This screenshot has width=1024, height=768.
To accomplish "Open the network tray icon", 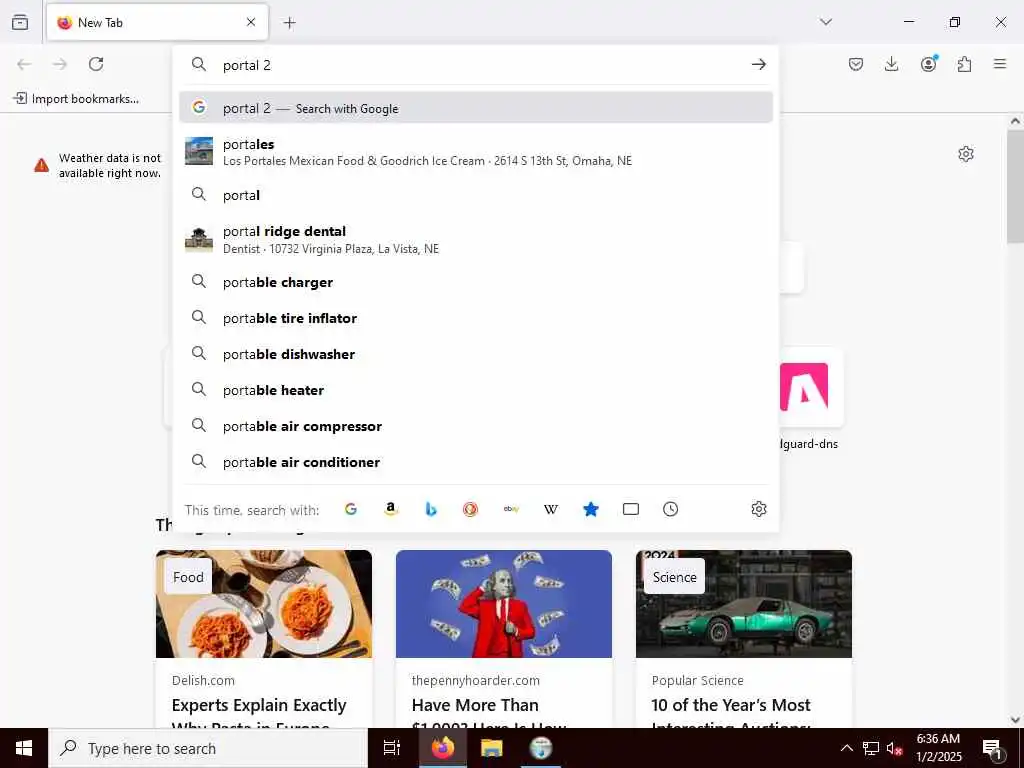I will tap(871, 748).
